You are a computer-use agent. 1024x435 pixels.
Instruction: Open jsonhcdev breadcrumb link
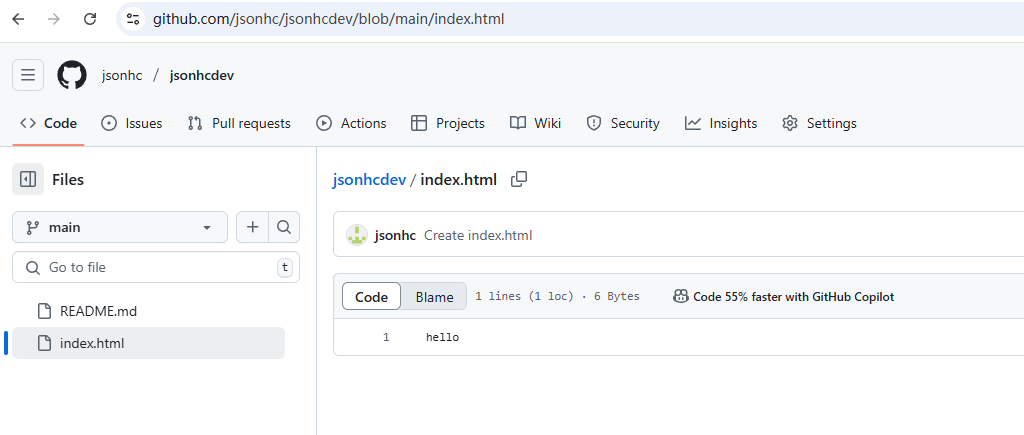pos(369,180)
